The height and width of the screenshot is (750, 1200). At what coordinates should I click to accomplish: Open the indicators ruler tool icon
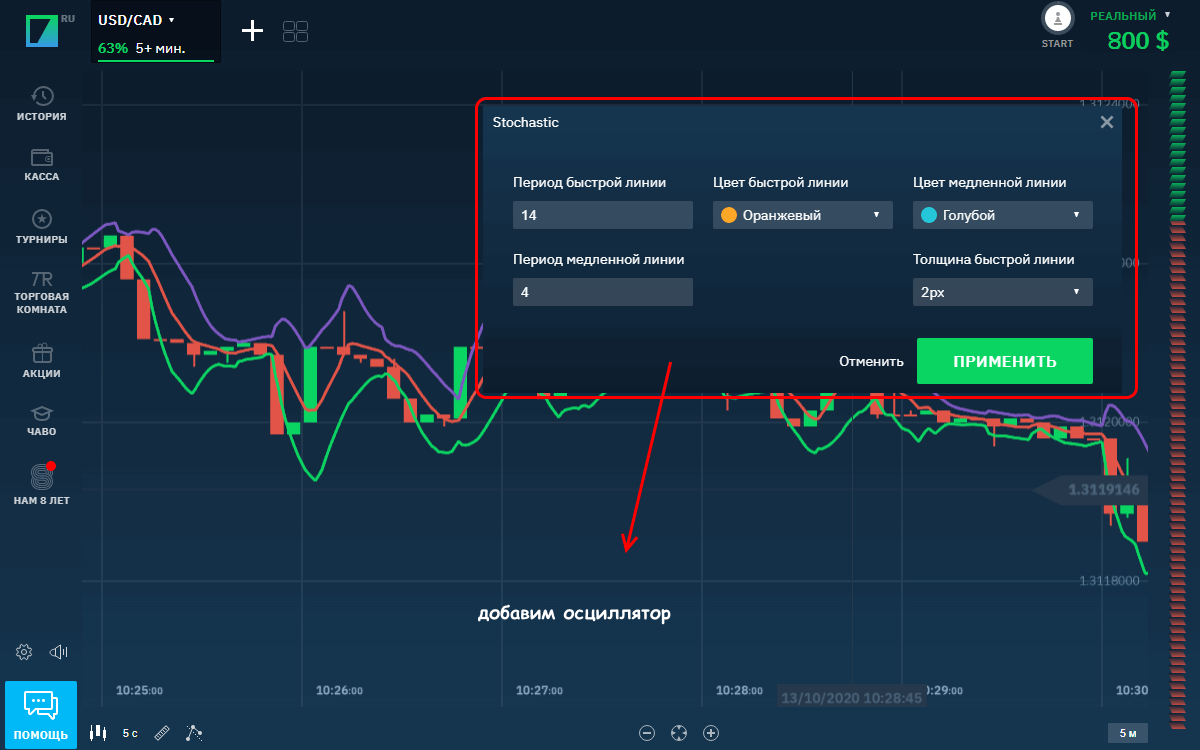pos(162,733)
